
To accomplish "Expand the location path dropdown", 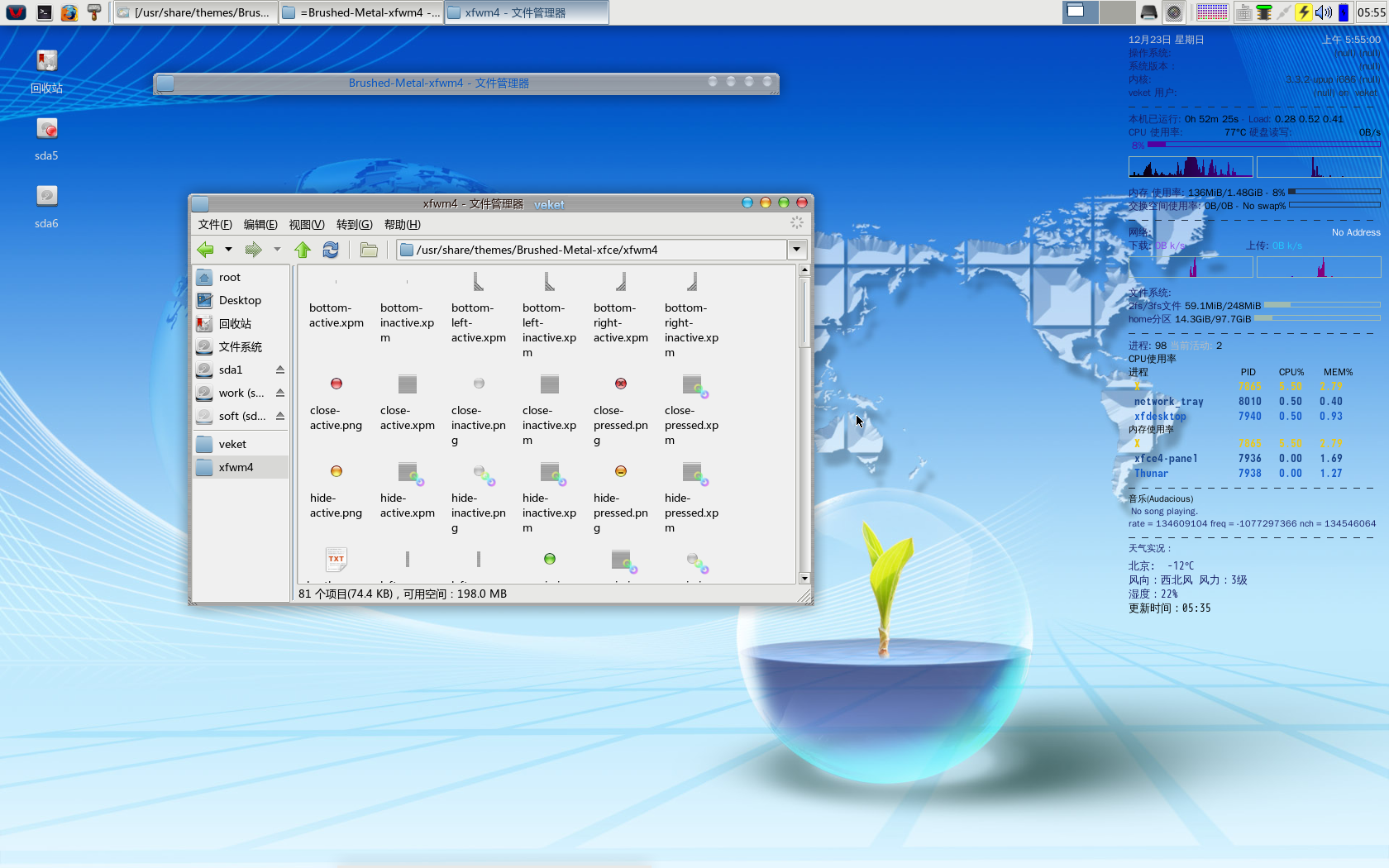I will (797, 250).
